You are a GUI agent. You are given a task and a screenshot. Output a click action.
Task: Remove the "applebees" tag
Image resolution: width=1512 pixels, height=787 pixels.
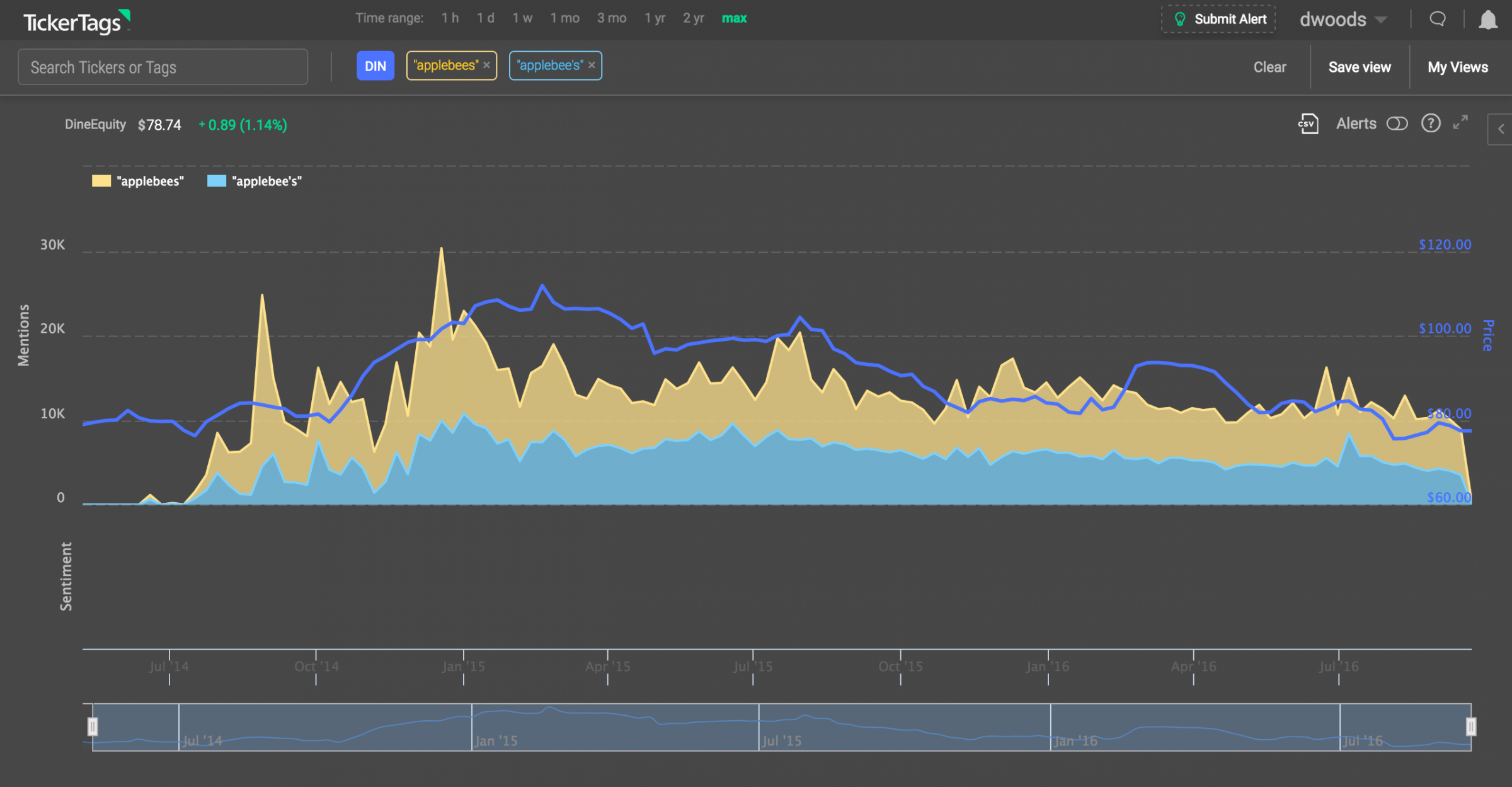pyautogui.click(x=486, y=65)
